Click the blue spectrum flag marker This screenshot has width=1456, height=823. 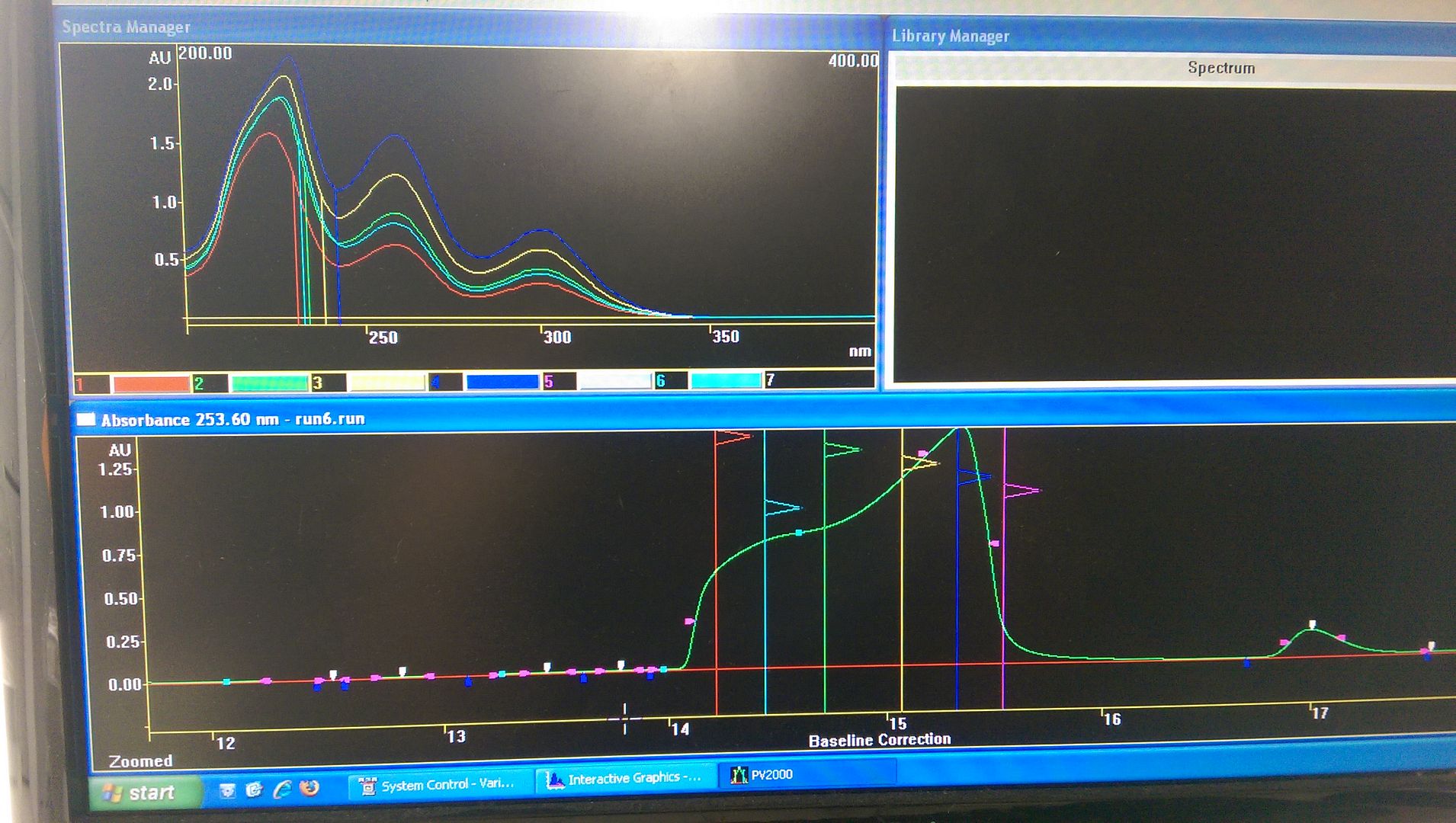coord(973,477)
